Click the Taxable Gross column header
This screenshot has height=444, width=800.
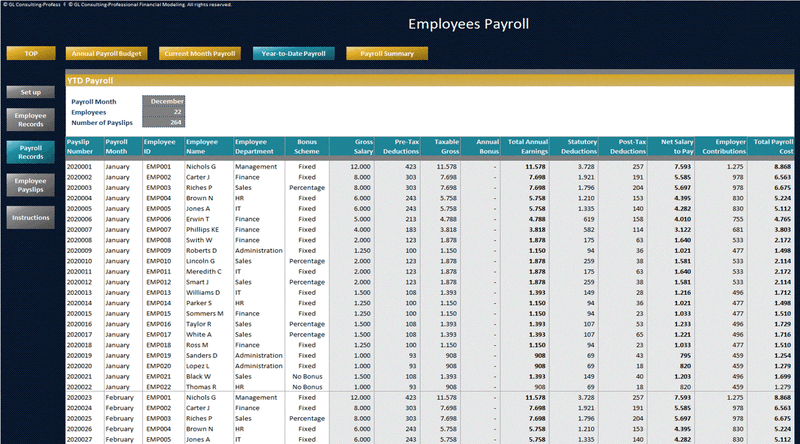click(440, 146)
